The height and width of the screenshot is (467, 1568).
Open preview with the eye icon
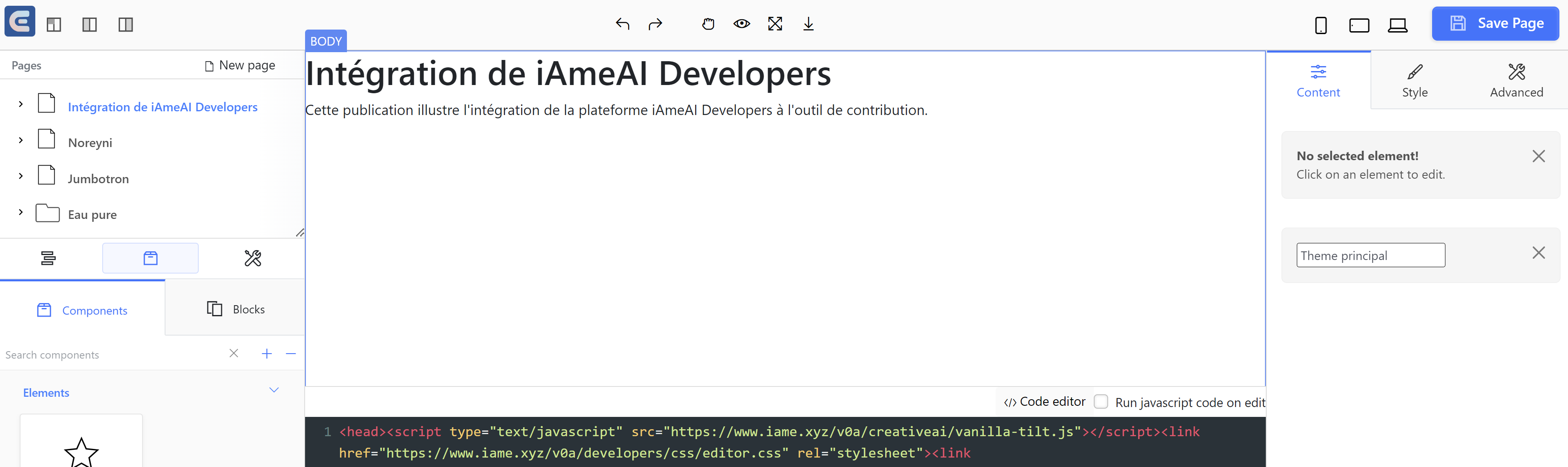[742, 24]
